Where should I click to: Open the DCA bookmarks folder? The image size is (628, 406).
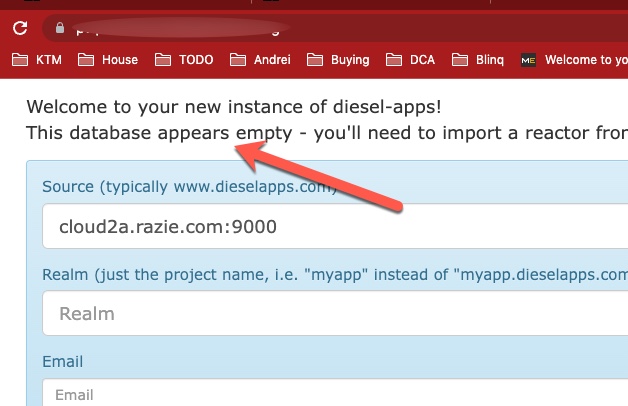point(410,60)
